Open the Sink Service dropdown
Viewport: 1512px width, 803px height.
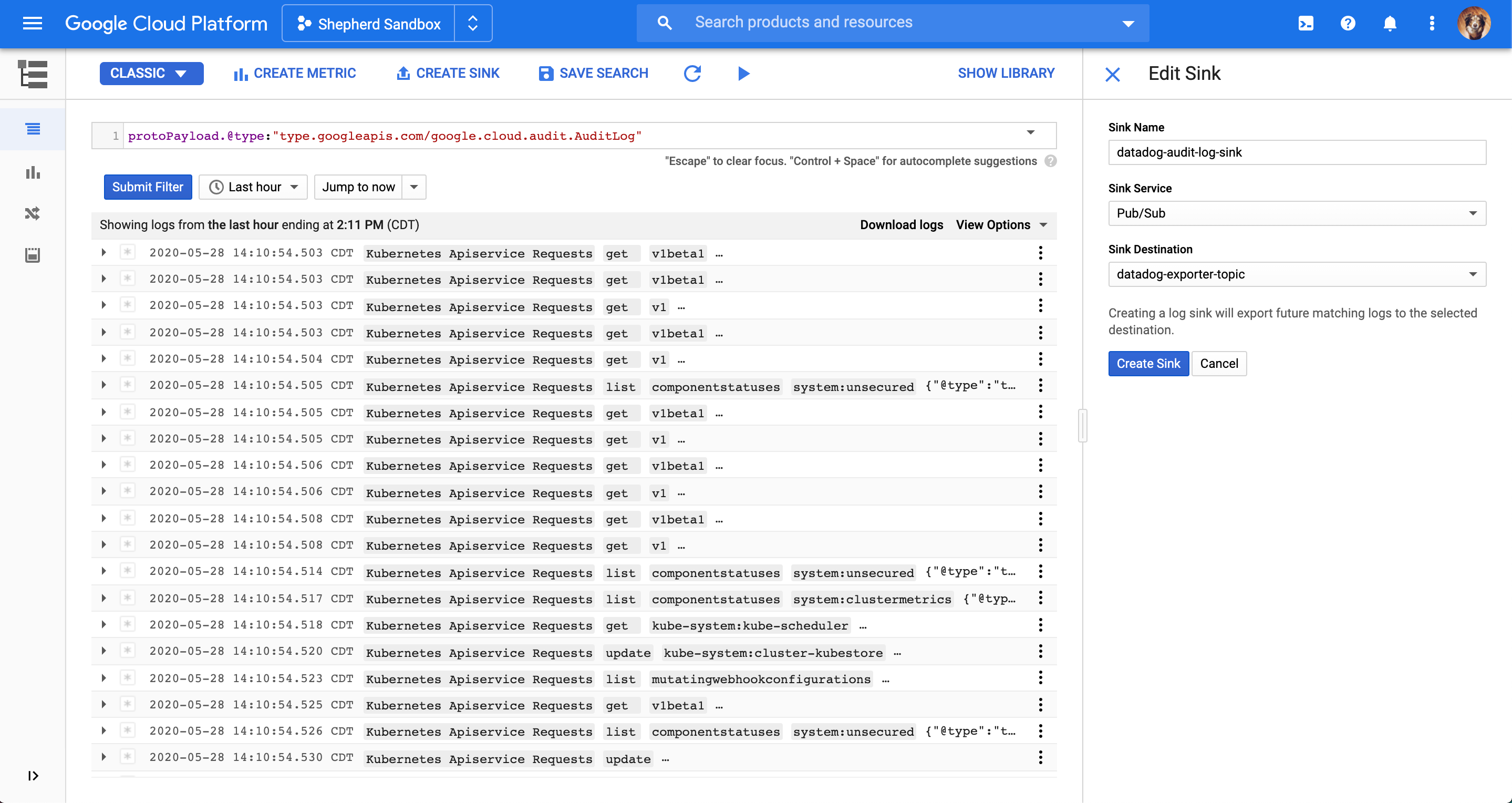point(1297,213)
